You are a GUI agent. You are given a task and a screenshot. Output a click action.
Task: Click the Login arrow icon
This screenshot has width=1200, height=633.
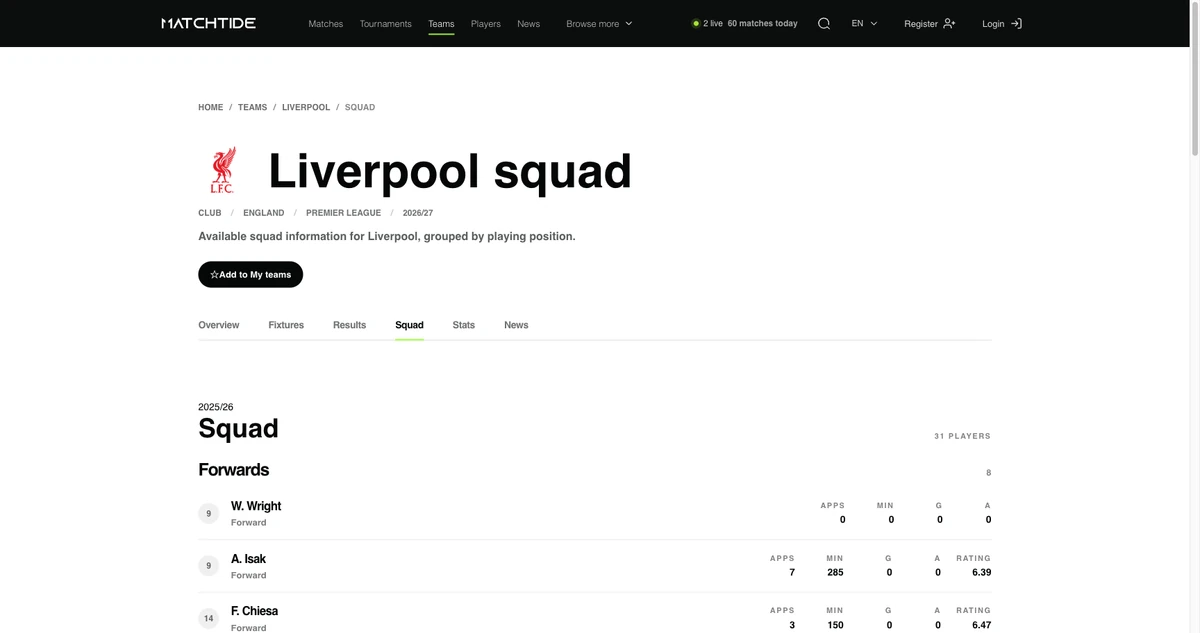point(1016,23)
